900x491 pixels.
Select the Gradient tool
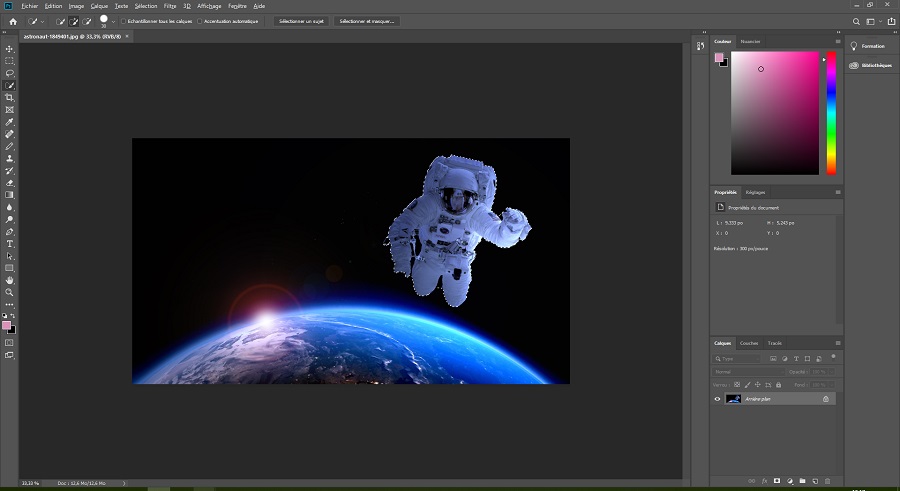click(9, 195)
